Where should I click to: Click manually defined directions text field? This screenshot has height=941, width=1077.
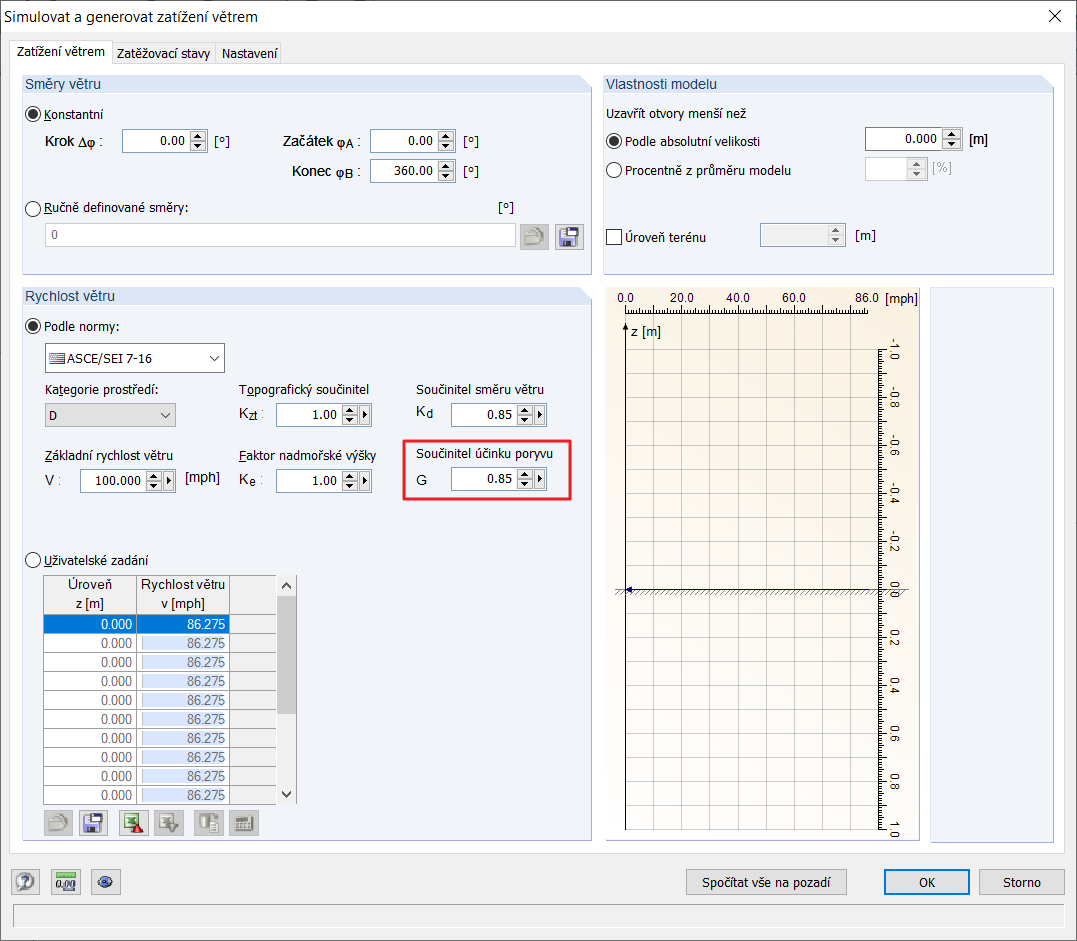point(280,235)
